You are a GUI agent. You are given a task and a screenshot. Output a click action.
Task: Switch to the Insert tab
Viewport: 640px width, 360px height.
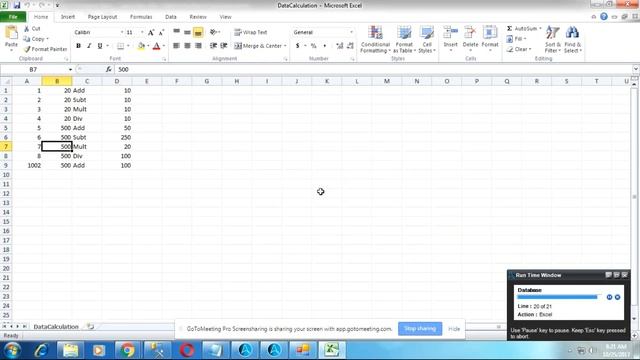click(68, 17)
